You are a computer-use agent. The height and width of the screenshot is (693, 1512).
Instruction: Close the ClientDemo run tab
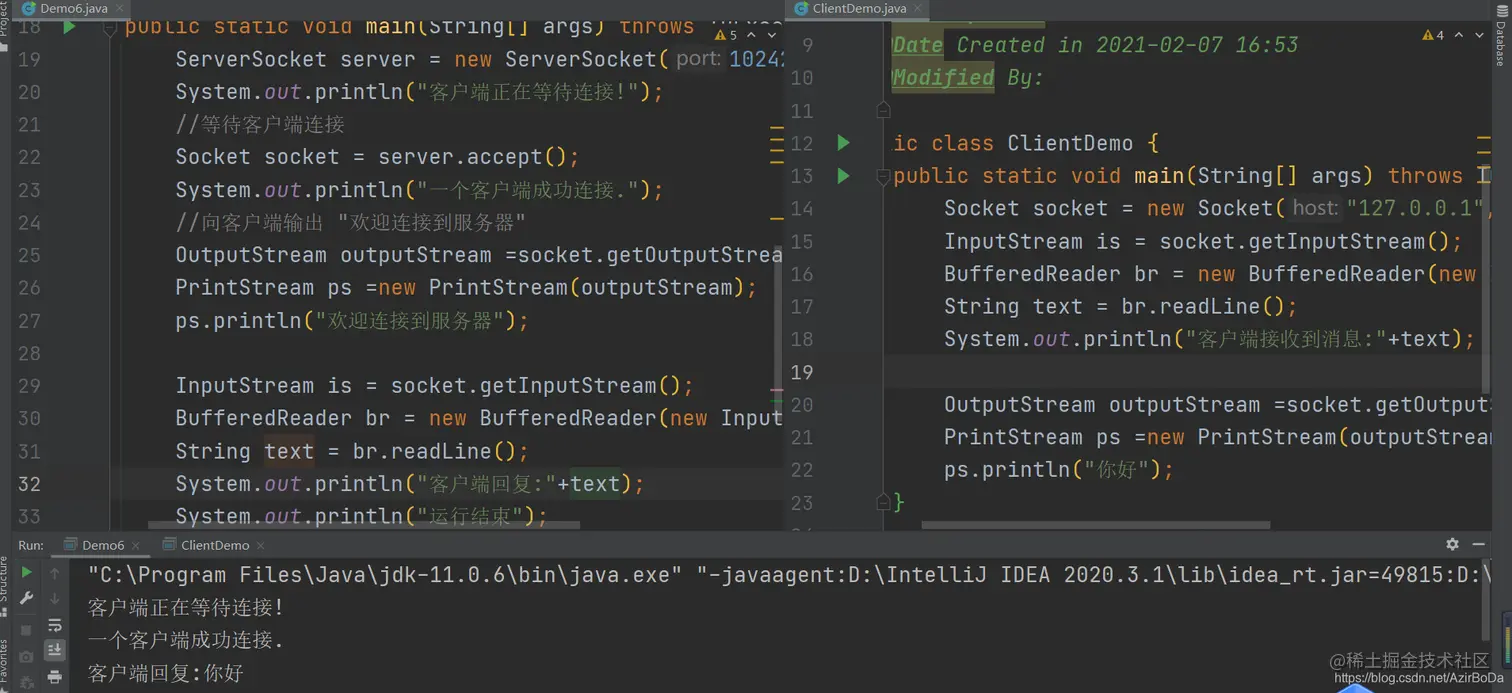[261, 546]
